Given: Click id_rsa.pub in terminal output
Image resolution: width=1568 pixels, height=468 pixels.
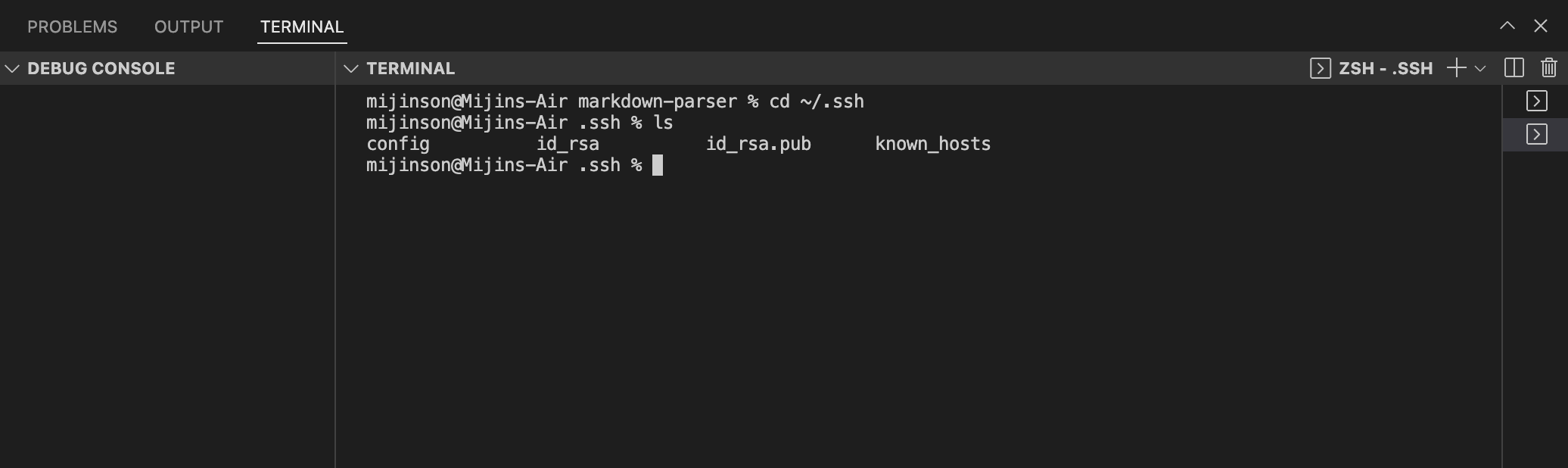Looking at the screenshot, I should point(758,144).
